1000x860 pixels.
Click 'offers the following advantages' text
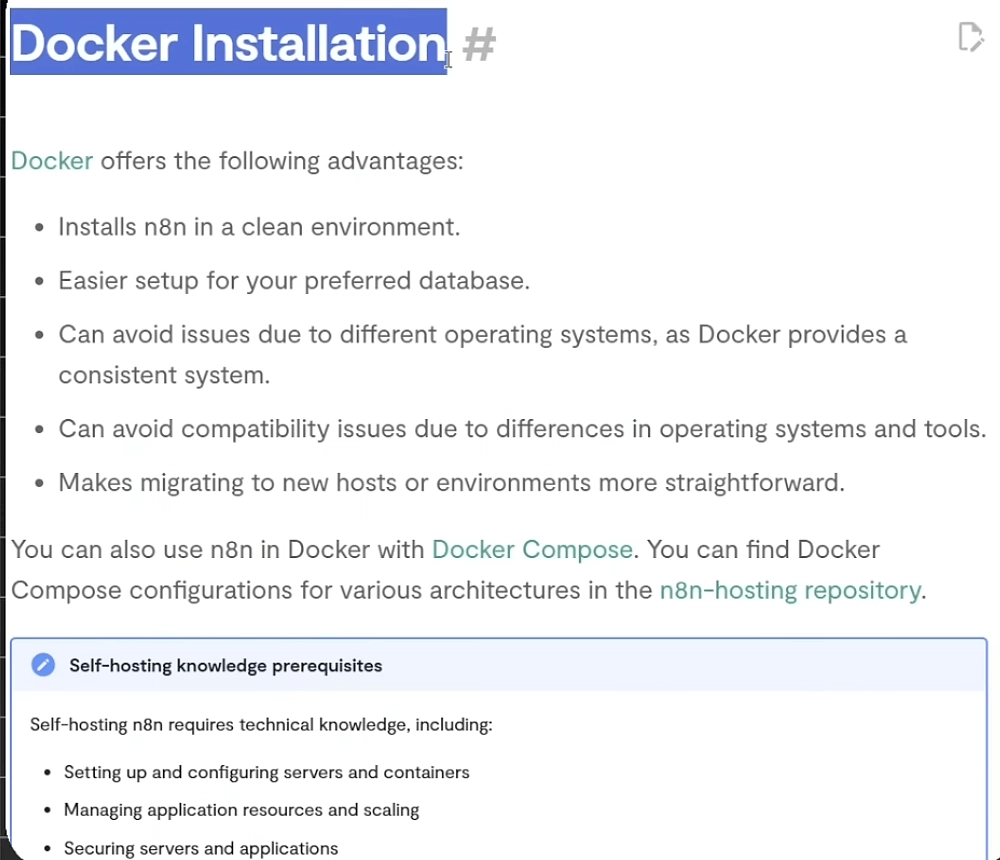(281, 161)
